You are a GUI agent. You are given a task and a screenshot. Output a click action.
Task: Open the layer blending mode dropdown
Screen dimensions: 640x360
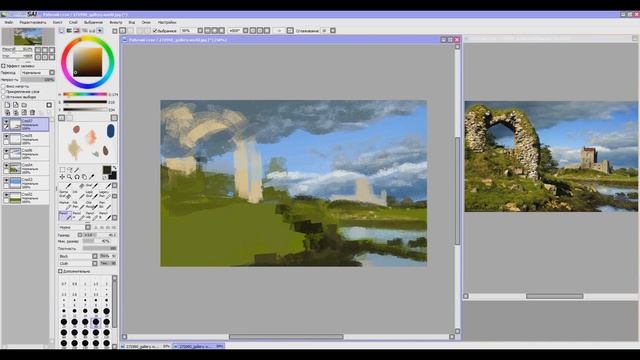click(x=52, y=73)
